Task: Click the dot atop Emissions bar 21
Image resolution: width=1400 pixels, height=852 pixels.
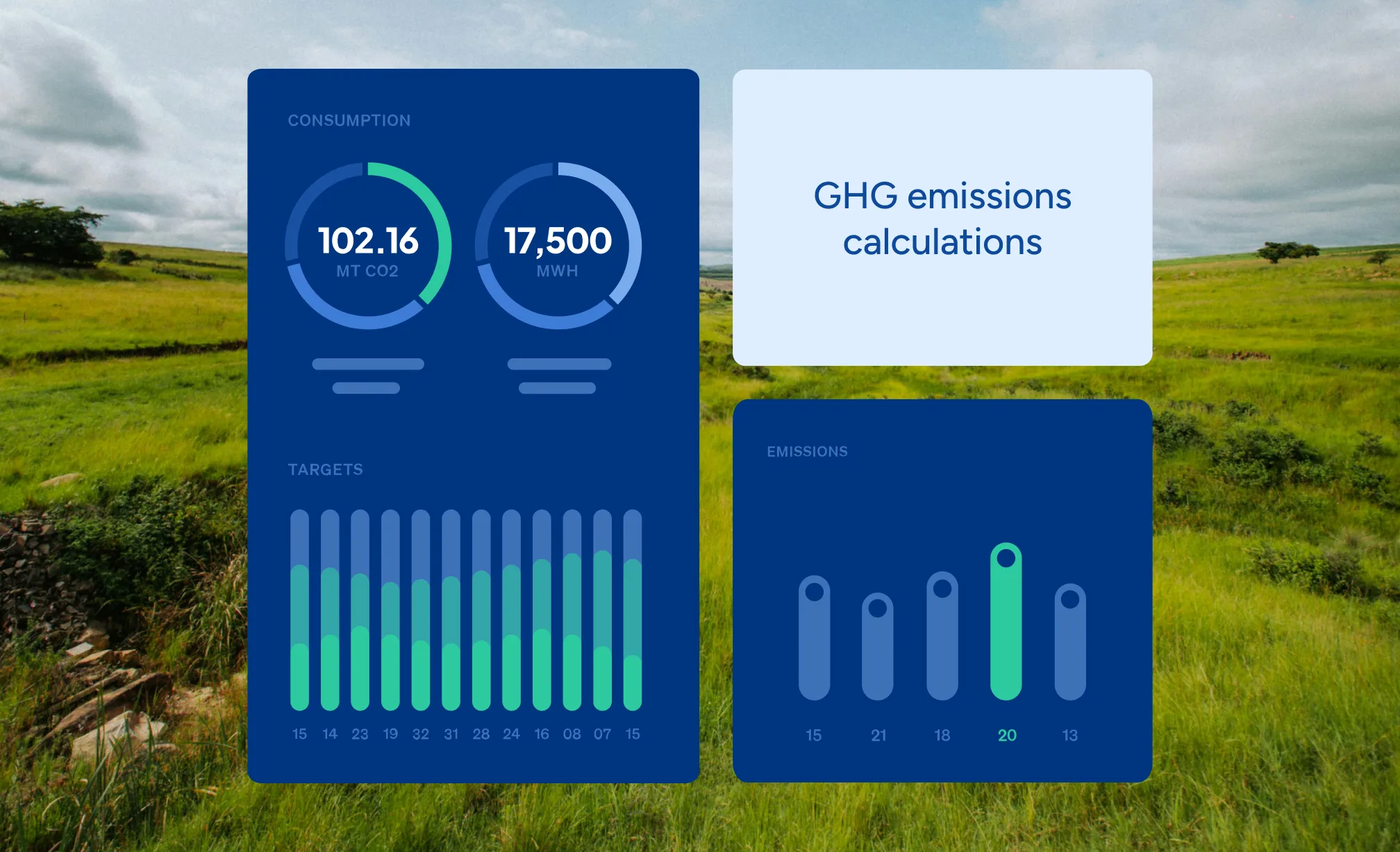Action: click(878, 608)
